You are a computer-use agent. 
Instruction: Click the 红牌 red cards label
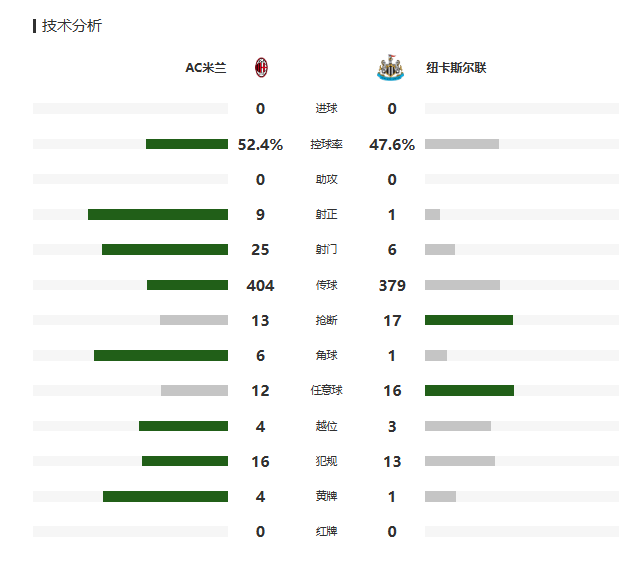click(x=326, y=531)
